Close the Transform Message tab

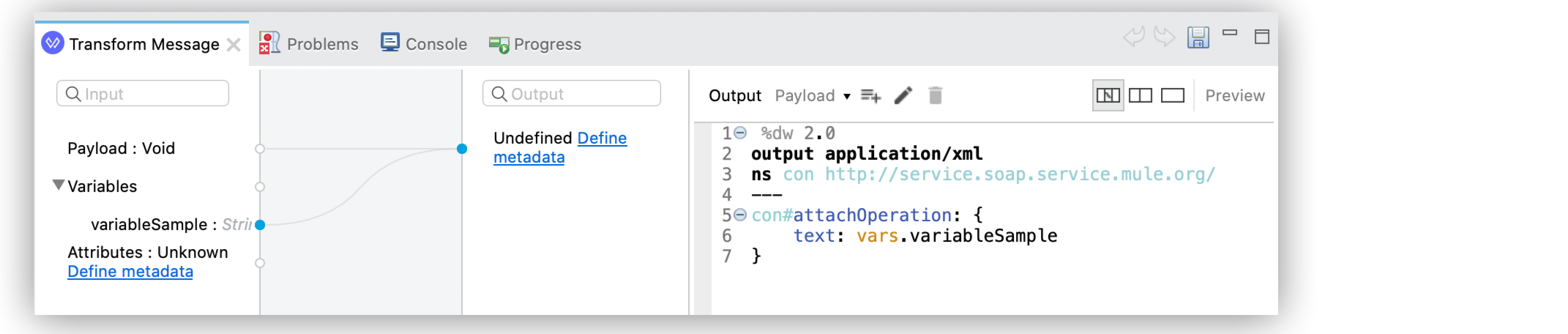(x=234, y=45)
